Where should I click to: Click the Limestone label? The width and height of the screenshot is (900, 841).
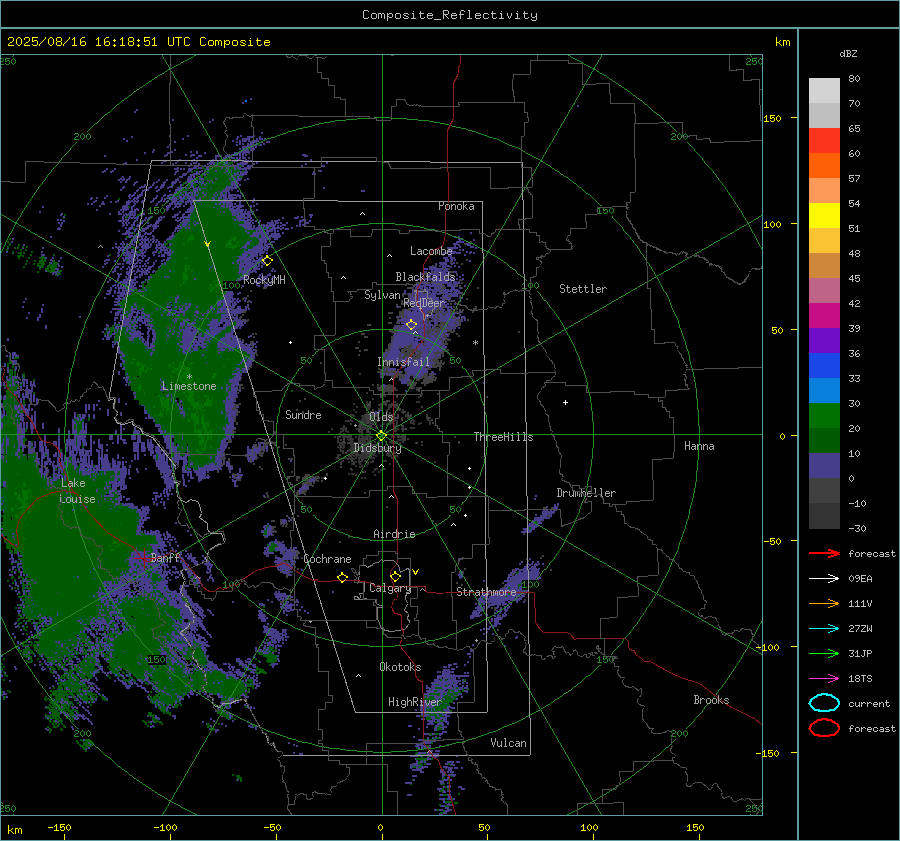point(189,386)
